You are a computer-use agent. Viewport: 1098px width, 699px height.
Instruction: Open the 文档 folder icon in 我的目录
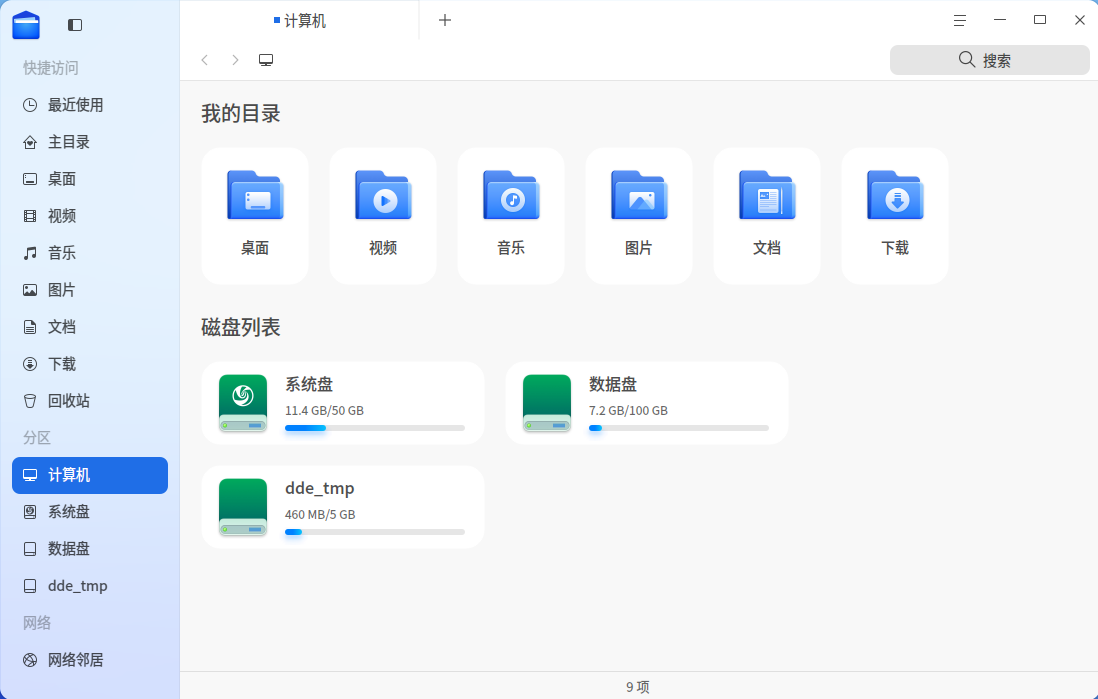click(767, 195)
